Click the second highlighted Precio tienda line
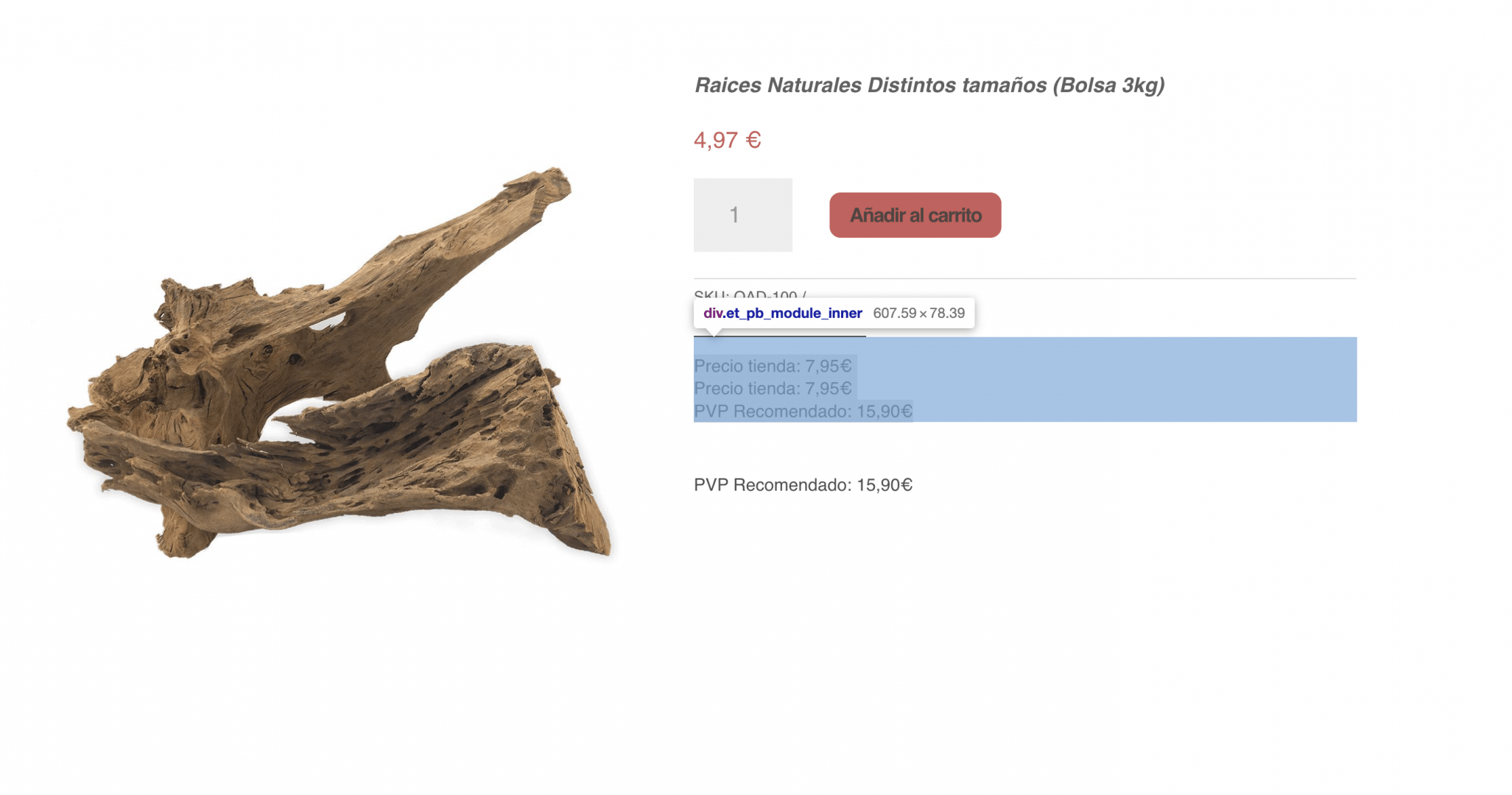This screenshot has width=1512, height=795. (773, 388)
